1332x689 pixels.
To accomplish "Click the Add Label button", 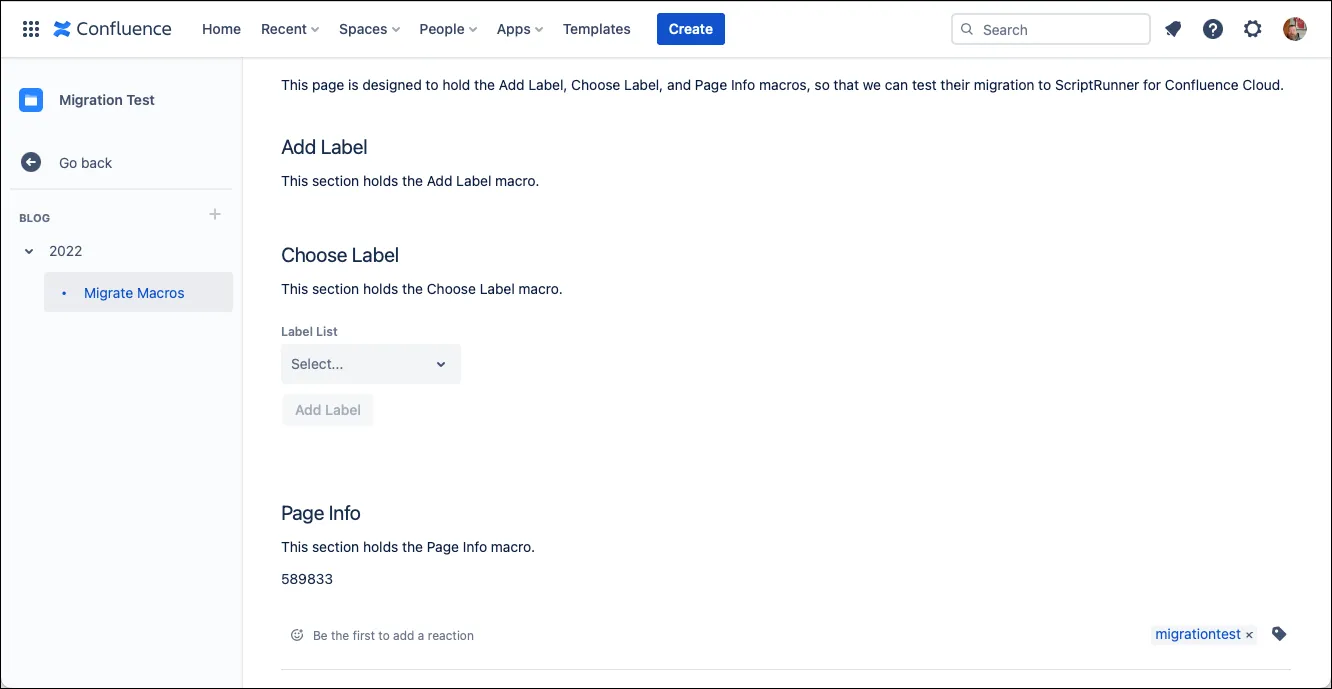I will tap(328, 410).
